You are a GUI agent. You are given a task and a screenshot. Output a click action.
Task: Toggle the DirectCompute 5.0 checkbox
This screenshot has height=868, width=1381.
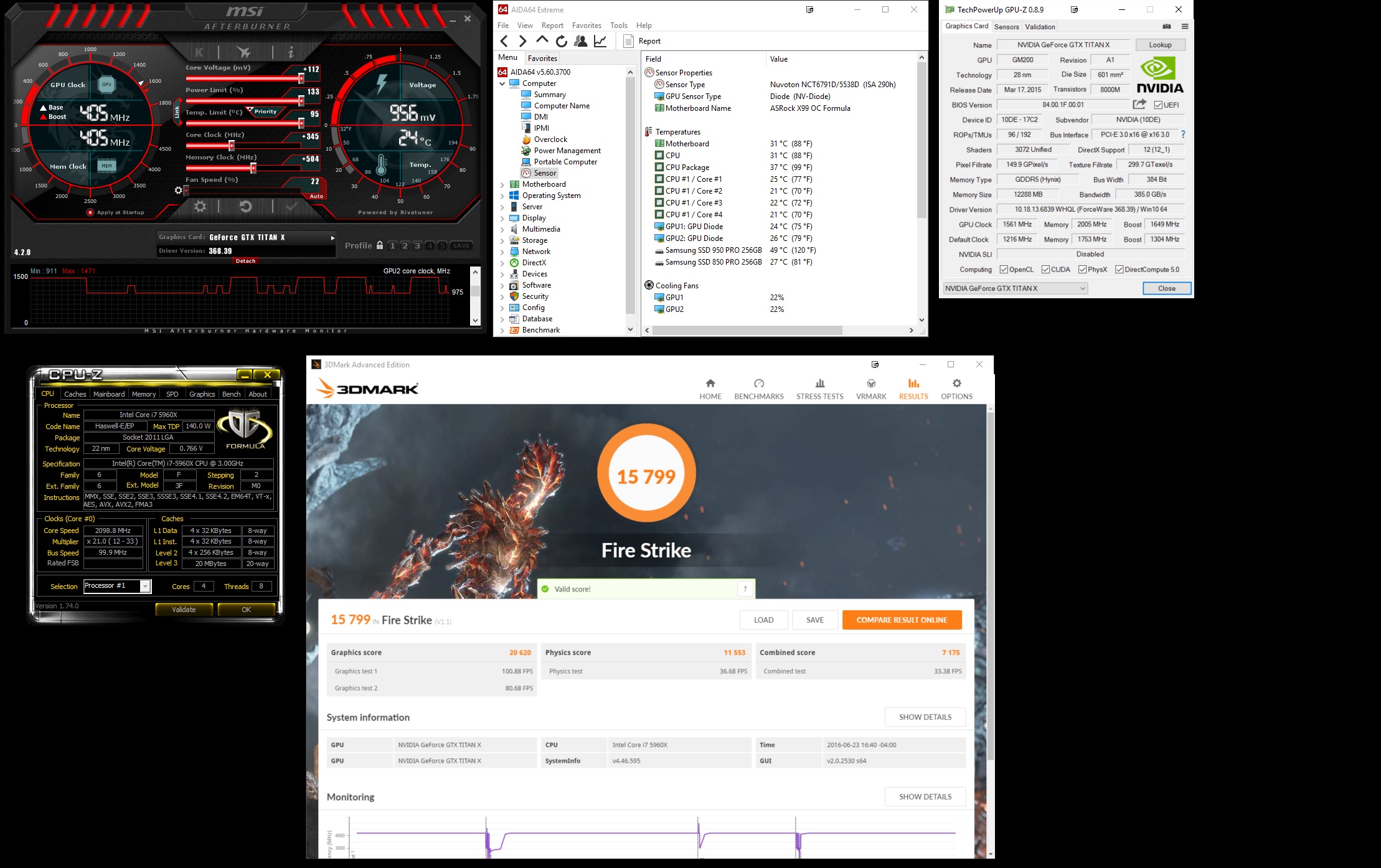tap(1119, 270)
